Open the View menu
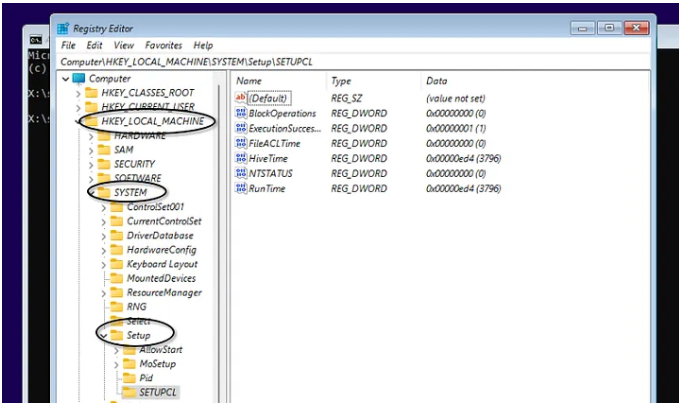The image size is (679, 408). pyautogui.click(x=123, y=46)
